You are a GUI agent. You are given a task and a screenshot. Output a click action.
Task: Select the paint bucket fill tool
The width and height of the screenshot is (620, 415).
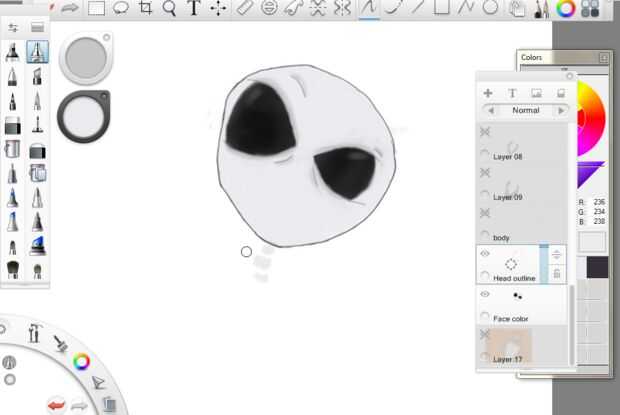pyautogui.click(x=13, y=149)
